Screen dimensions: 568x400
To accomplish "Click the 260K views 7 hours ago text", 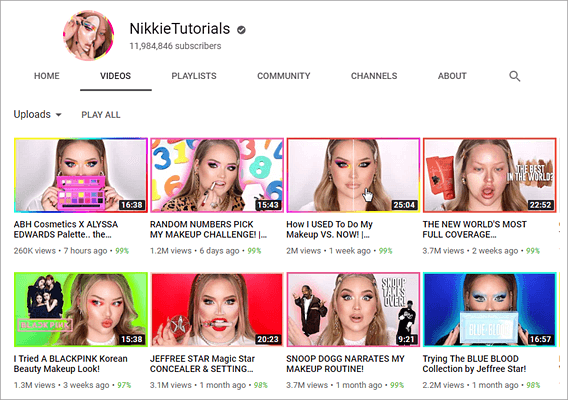I will coord(60,251).
